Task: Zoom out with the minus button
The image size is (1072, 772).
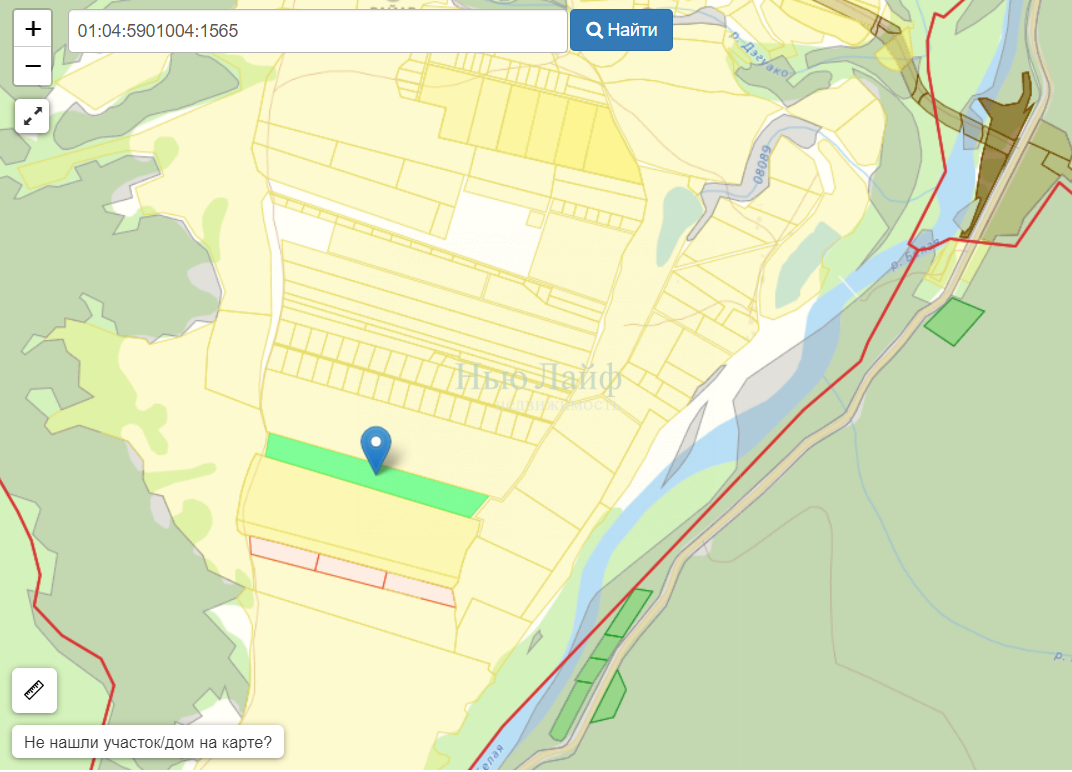Action: point(33,67)
